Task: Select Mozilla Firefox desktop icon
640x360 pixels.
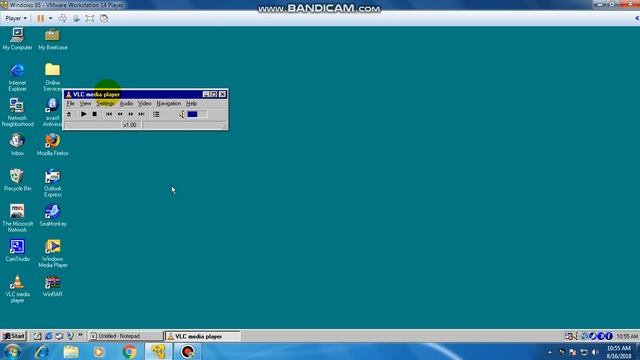Action: click(53, 145)
